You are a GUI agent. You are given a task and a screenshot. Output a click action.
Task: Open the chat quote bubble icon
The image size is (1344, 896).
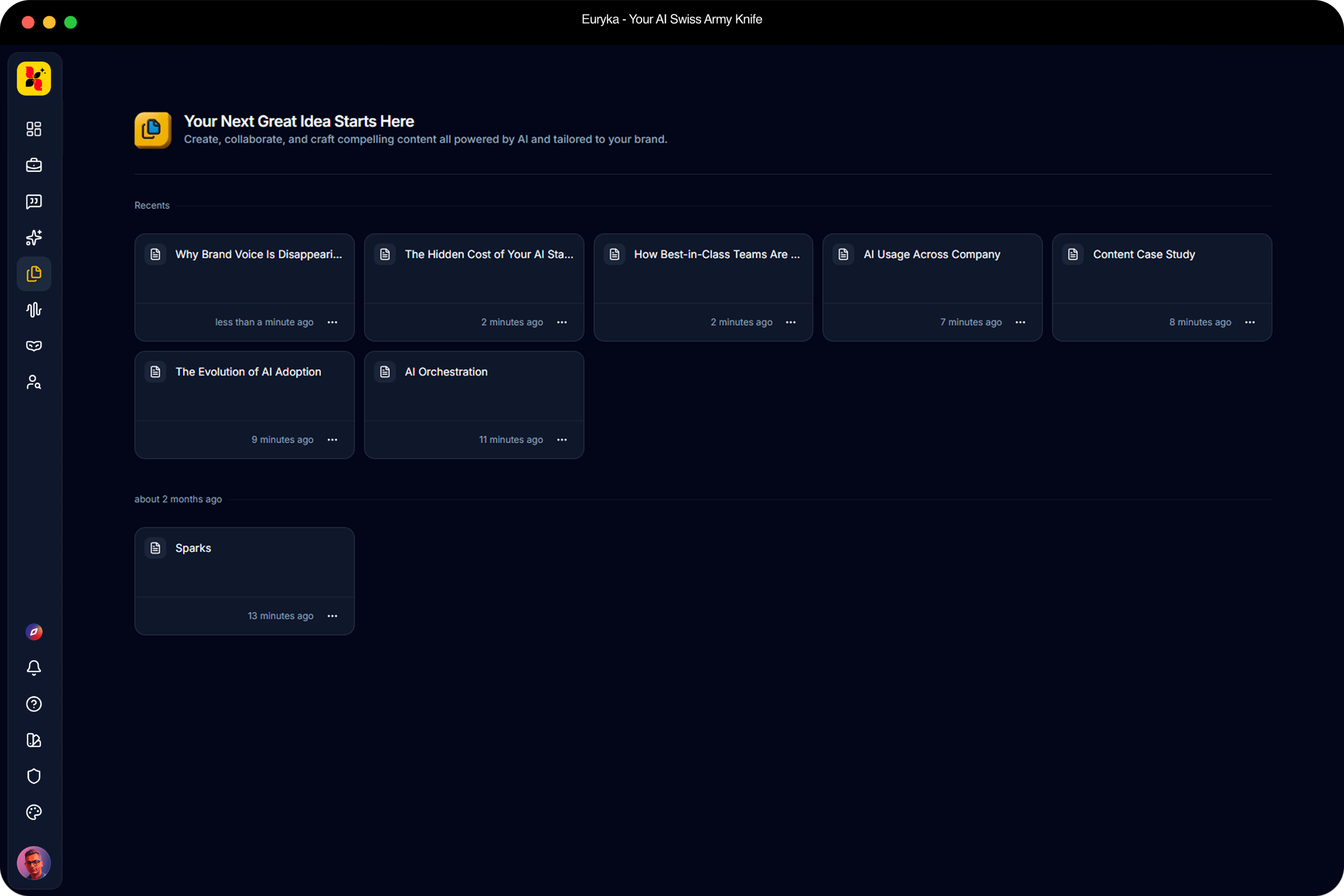click(34, 202)
